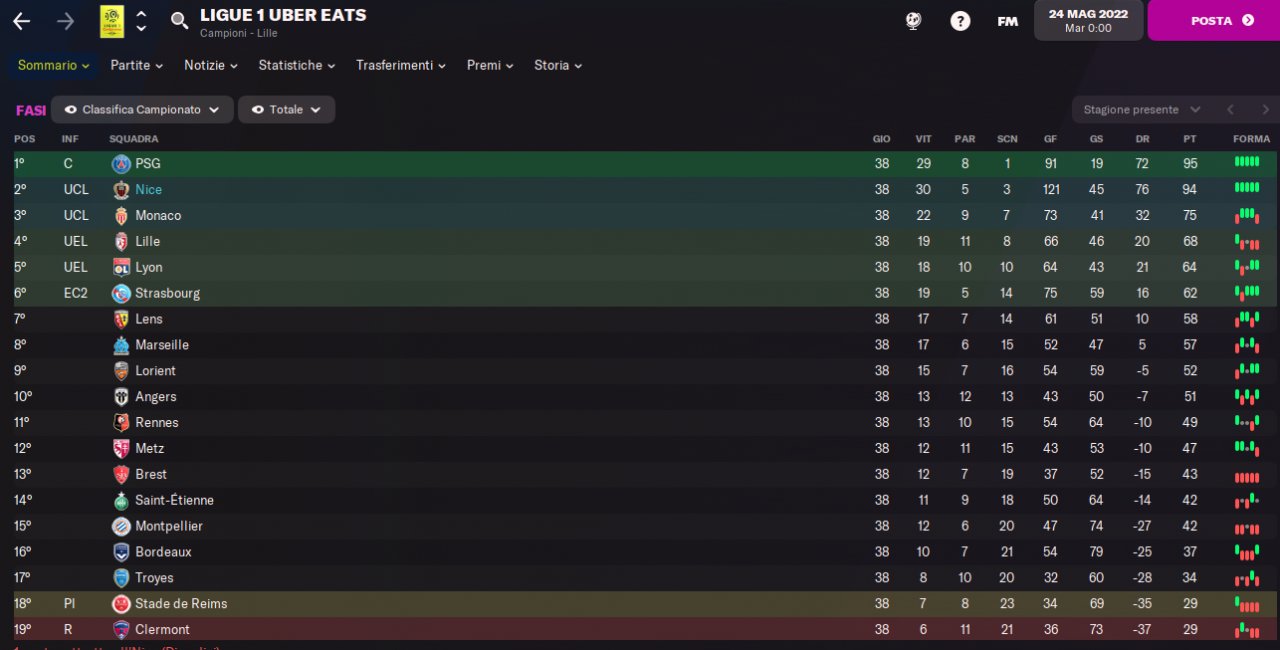Open the search magnifier icon
The height and width of the screenshot is (650, 1280).
click(x=180, y=21)
